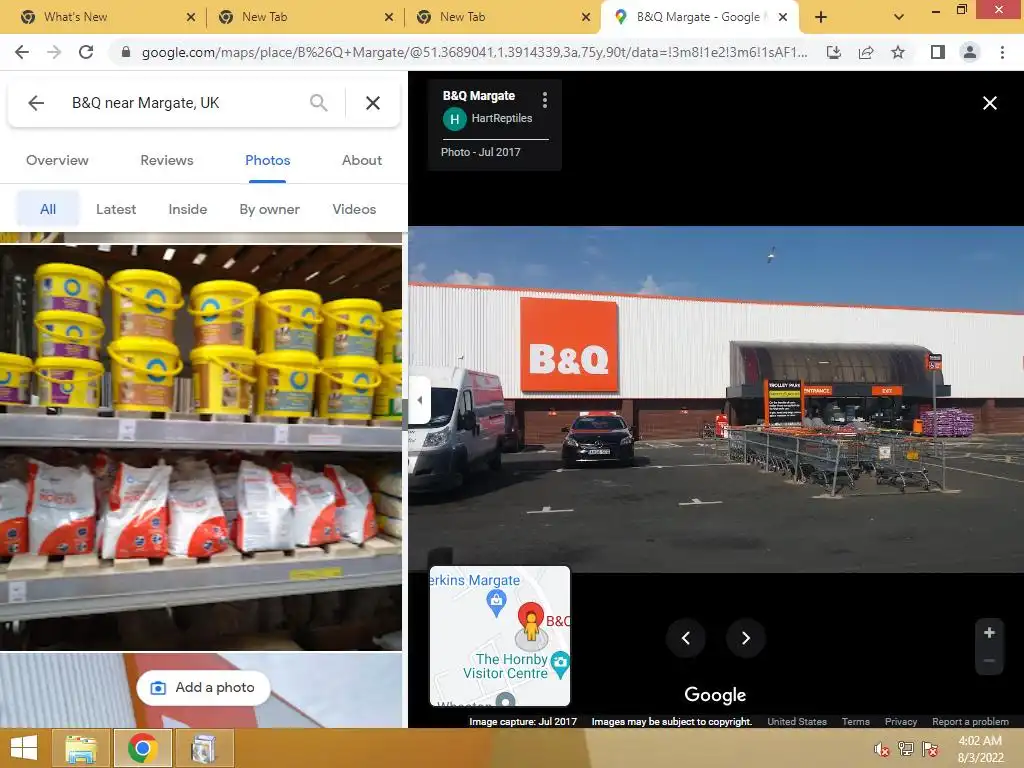
Task: Click the Action Center flag tray icon
Action: click(930, 749)
